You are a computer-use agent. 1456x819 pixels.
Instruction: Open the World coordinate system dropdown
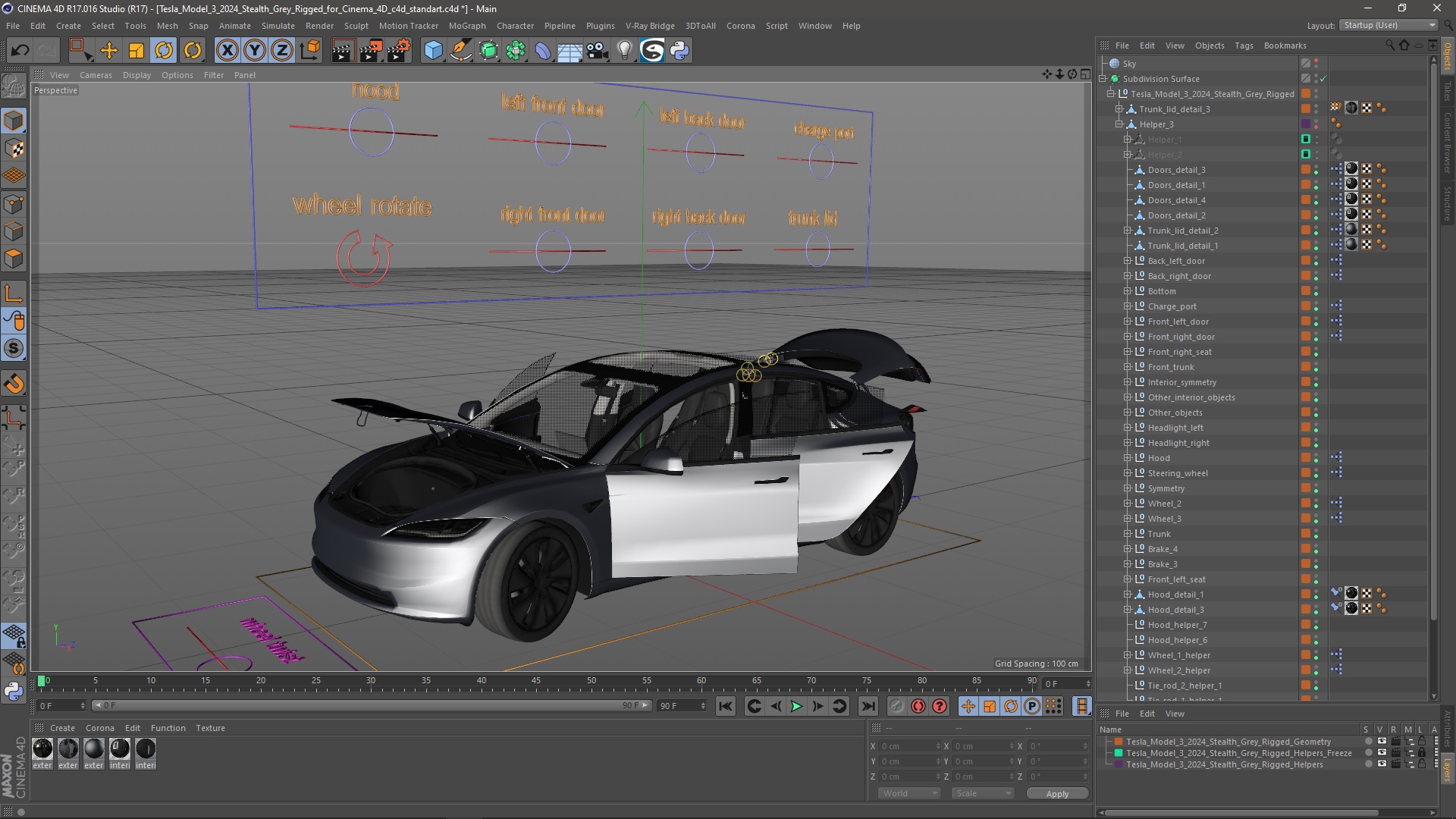tap(908, 793)
